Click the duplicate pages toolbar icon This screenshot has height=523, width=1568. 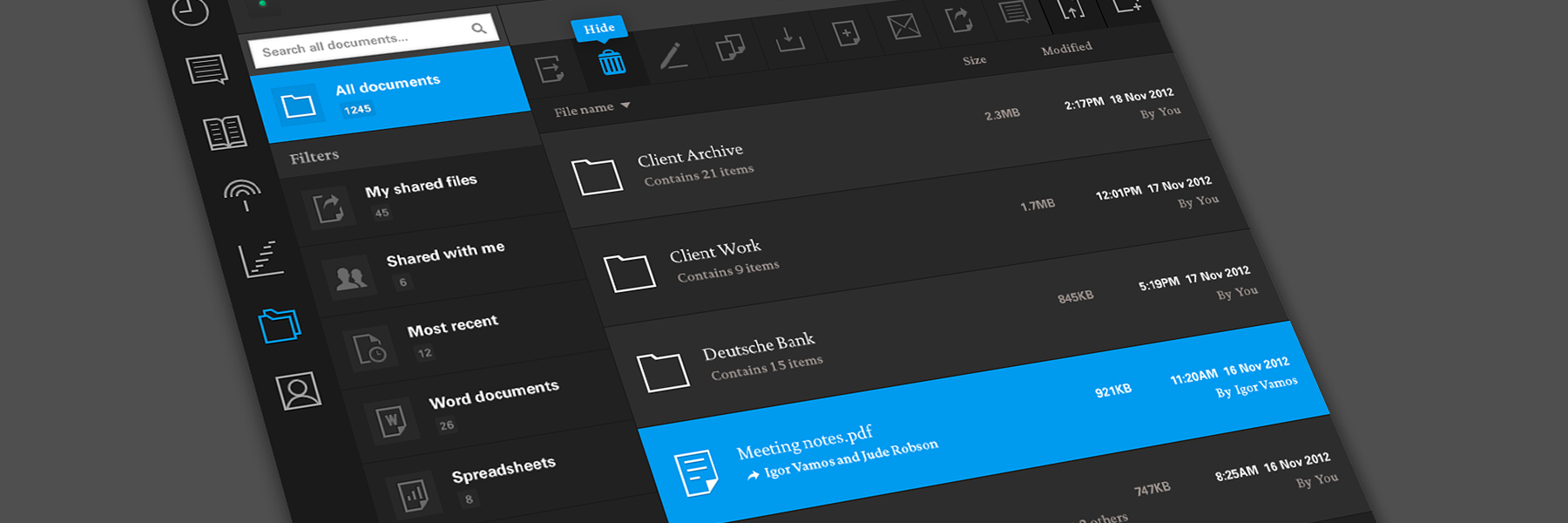[730, 46]
